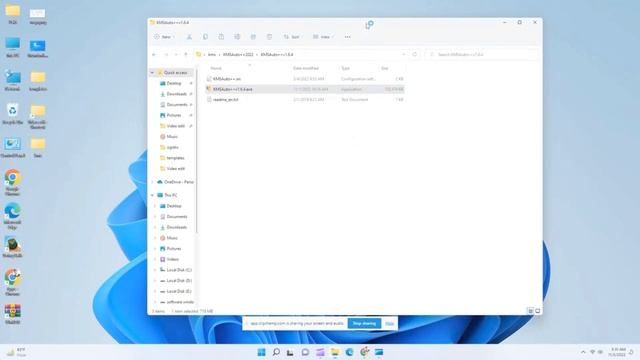Open taskbar Search magnifier
Image resolution: width=640 pixels, height=360 pixels.
point(276,352)
